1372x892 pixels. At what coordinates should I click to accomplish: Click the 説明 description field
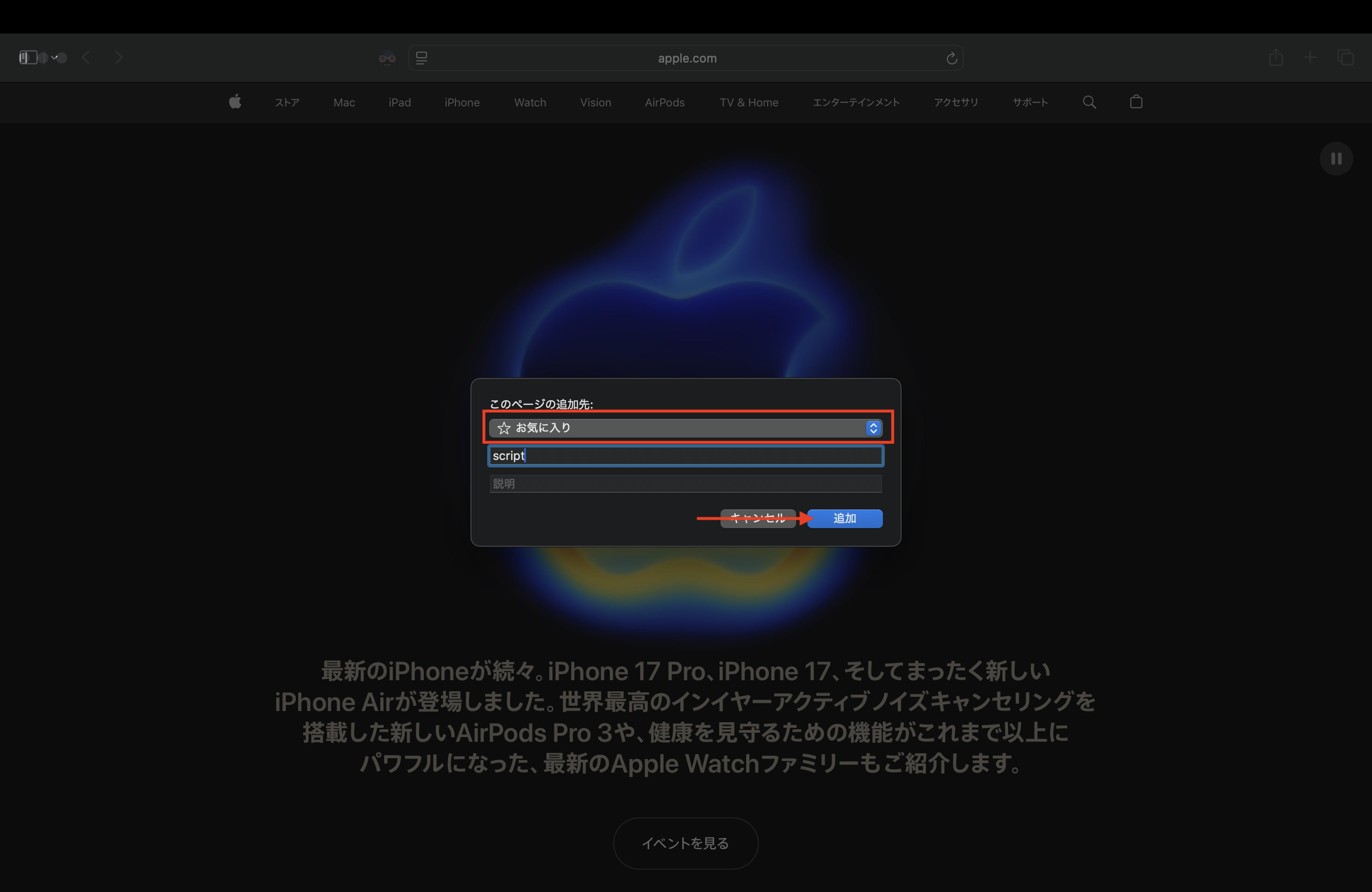pyautogui.click(x=685, y=483)
